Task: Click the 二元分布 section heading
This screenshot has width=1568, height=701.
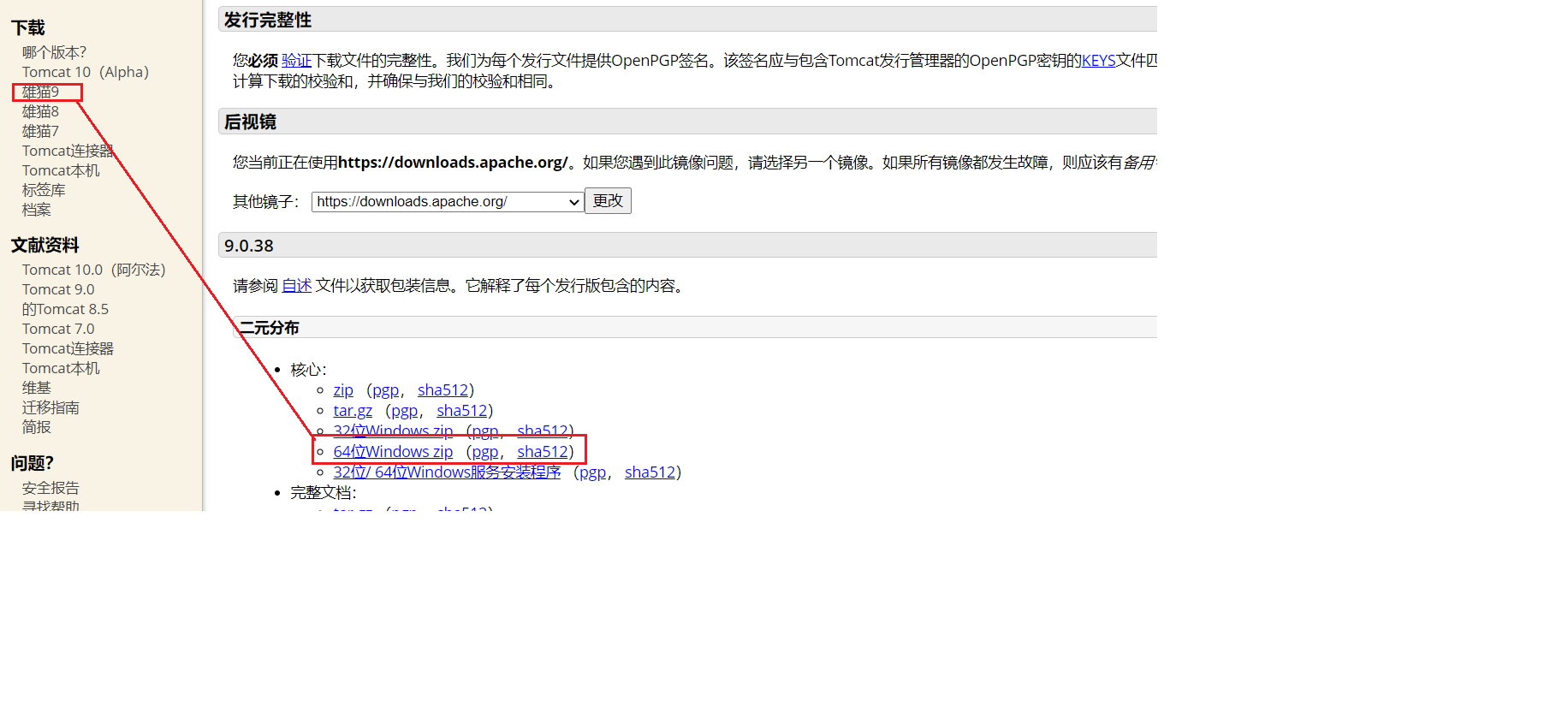Action: pyautogui.click(x=269, y=328)
